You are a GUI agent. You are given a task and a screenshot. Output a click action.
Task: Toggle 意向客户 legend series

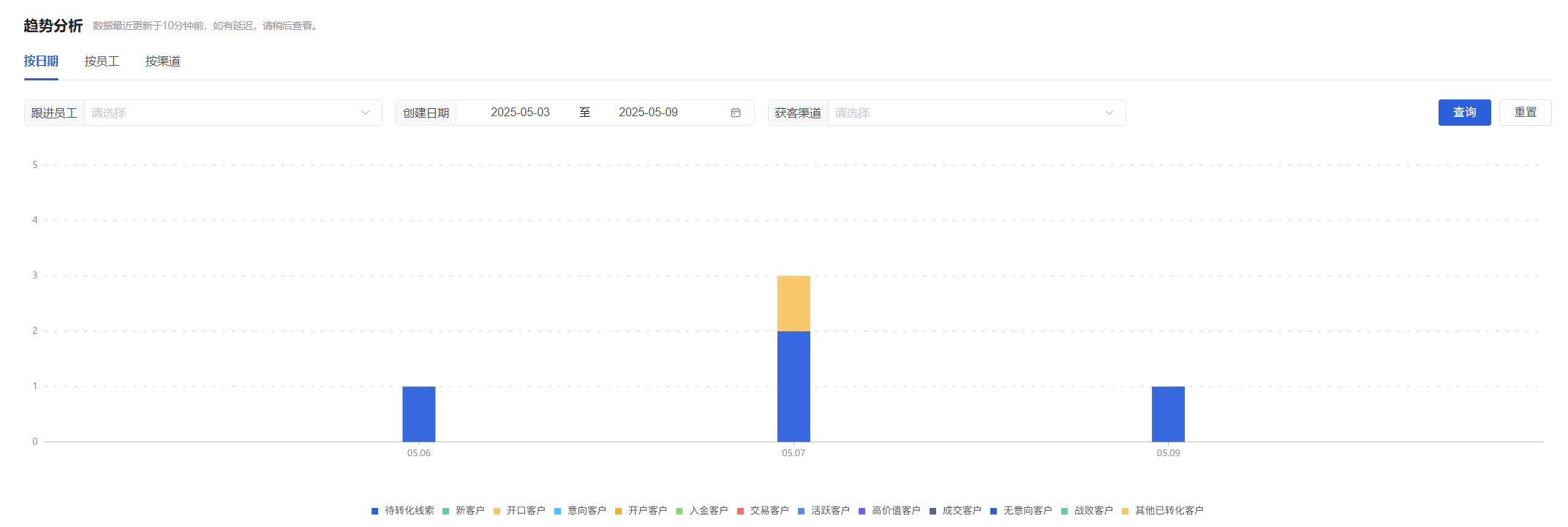tap(580, 510)
